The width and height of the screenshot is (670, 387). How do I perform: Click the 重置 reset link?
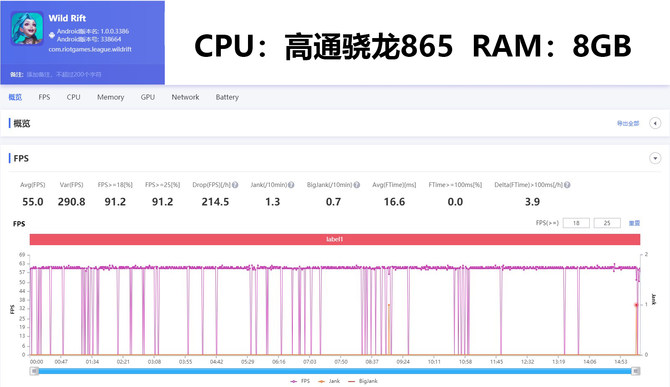634,223
